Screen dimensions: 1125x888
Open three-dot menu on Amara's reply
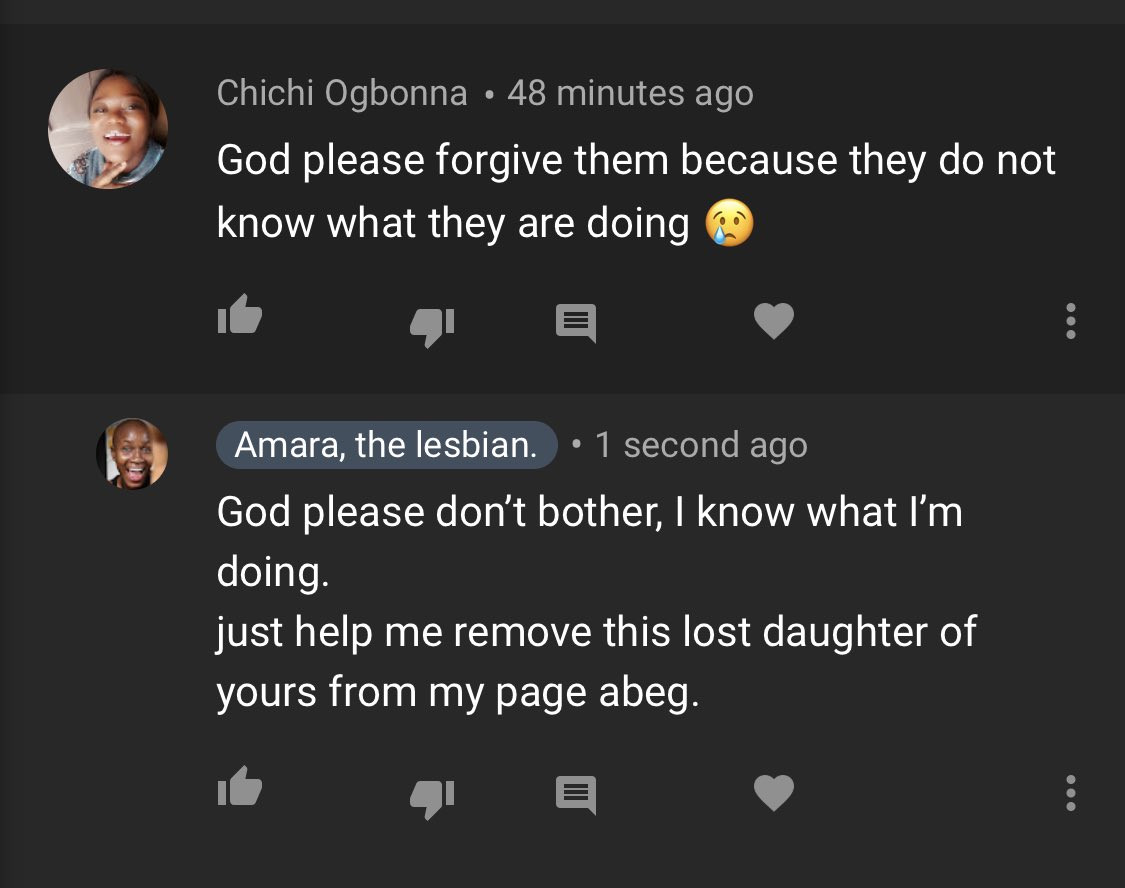coord(1071,793)
